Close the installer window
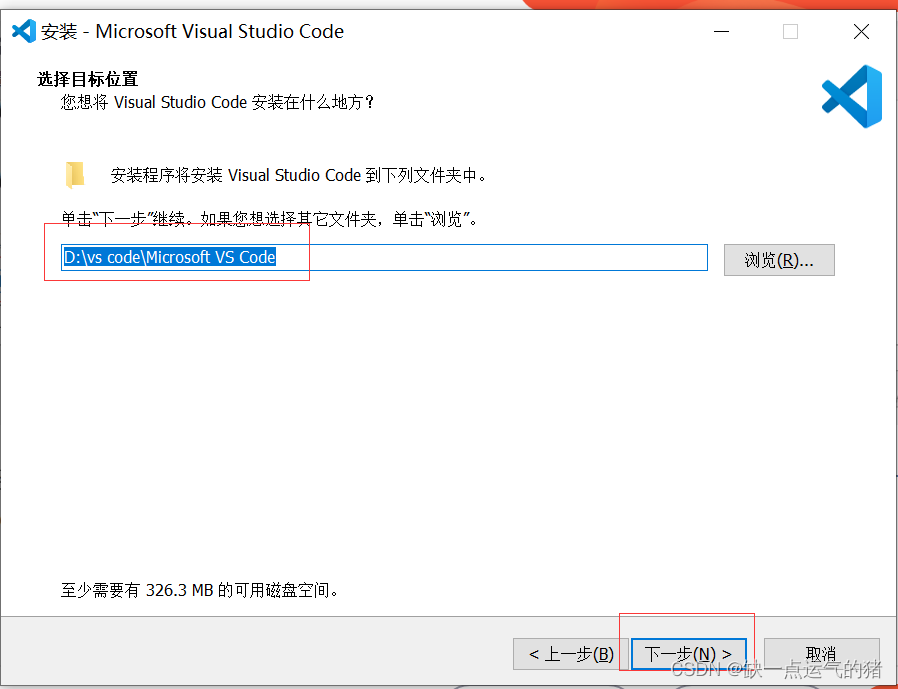This screenshot has height=689, width=898. 861,32
